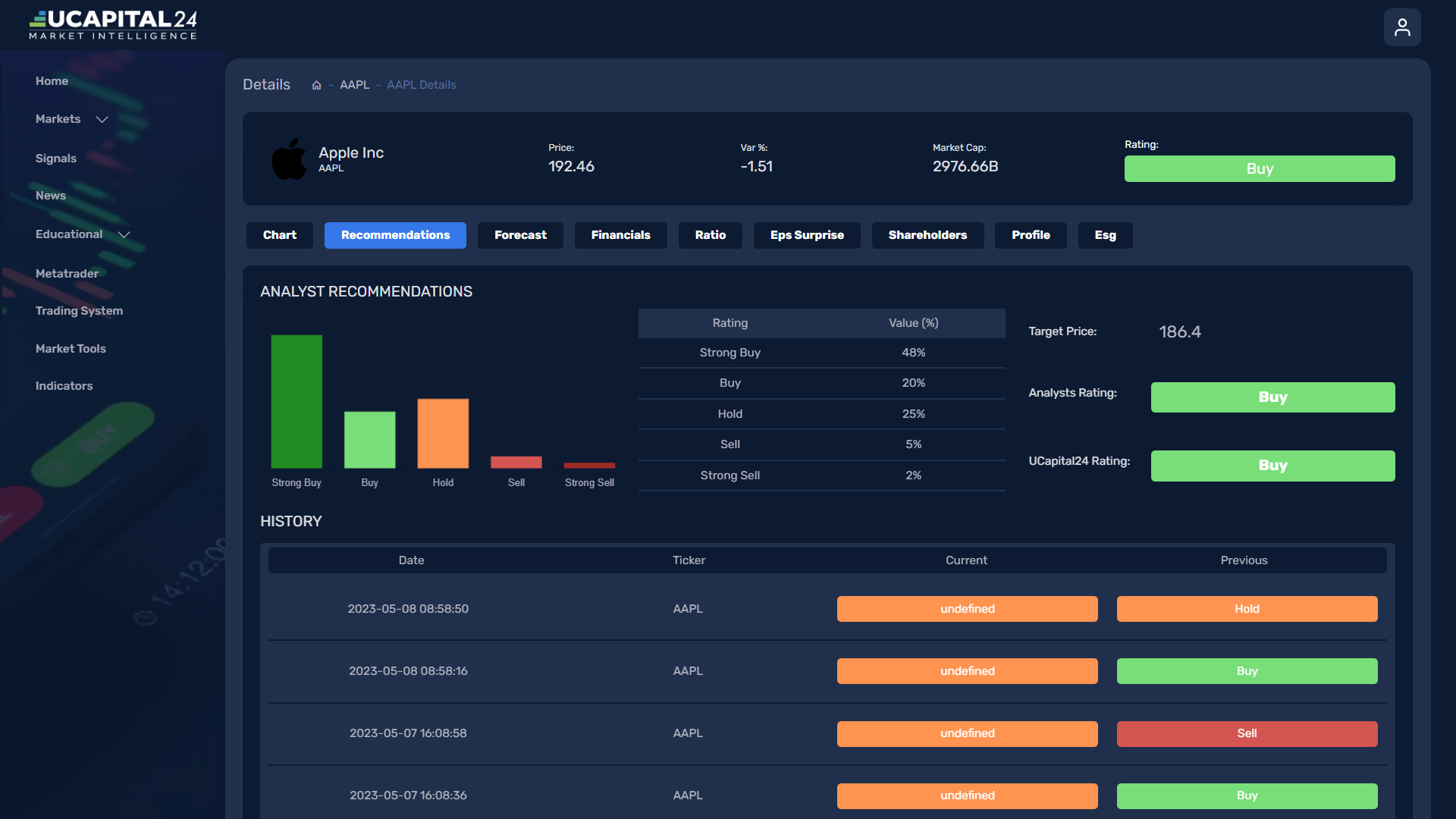Screen dimensions: 1456x819
Task: Open News in sidebar
Action: tap(51, 196)
